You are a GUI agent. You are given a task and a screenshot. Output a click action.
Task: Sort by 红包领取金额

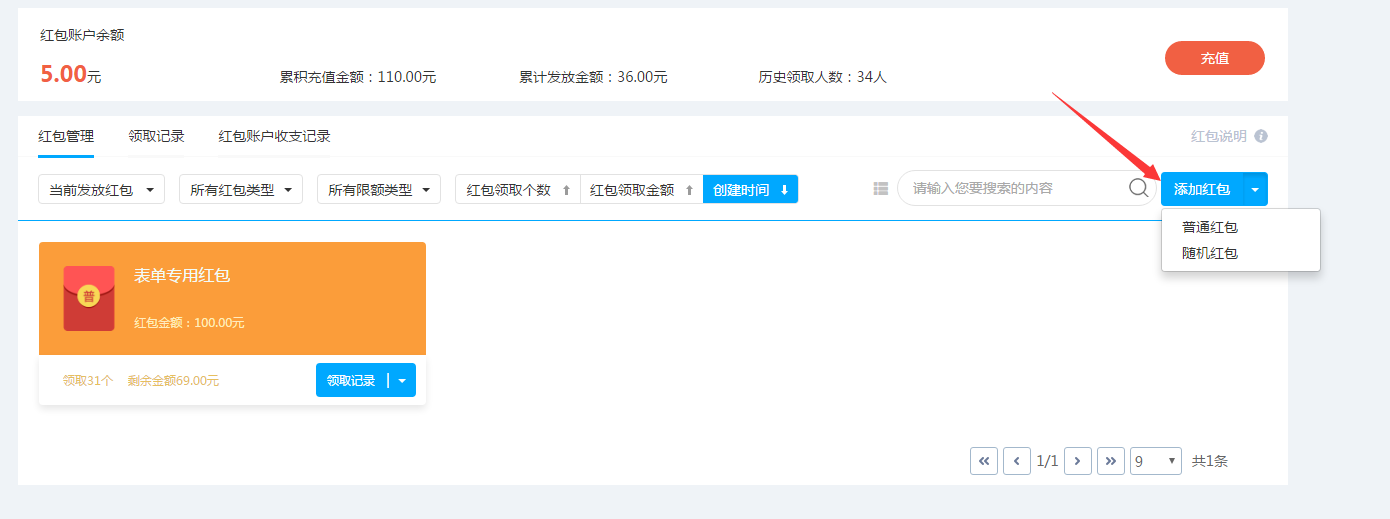pos(641,189)
